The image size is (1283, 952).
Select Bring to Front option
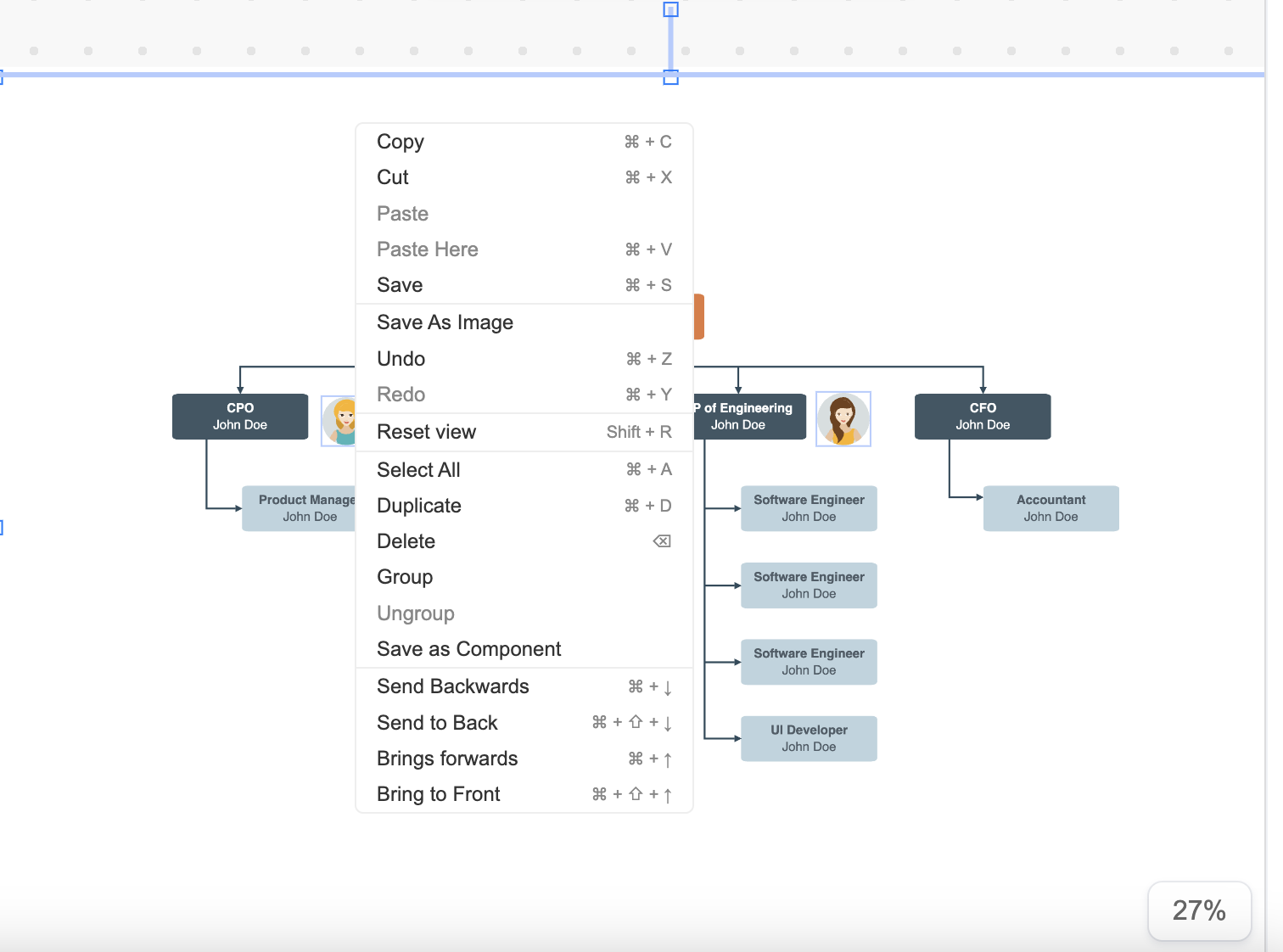pos(438,794)
